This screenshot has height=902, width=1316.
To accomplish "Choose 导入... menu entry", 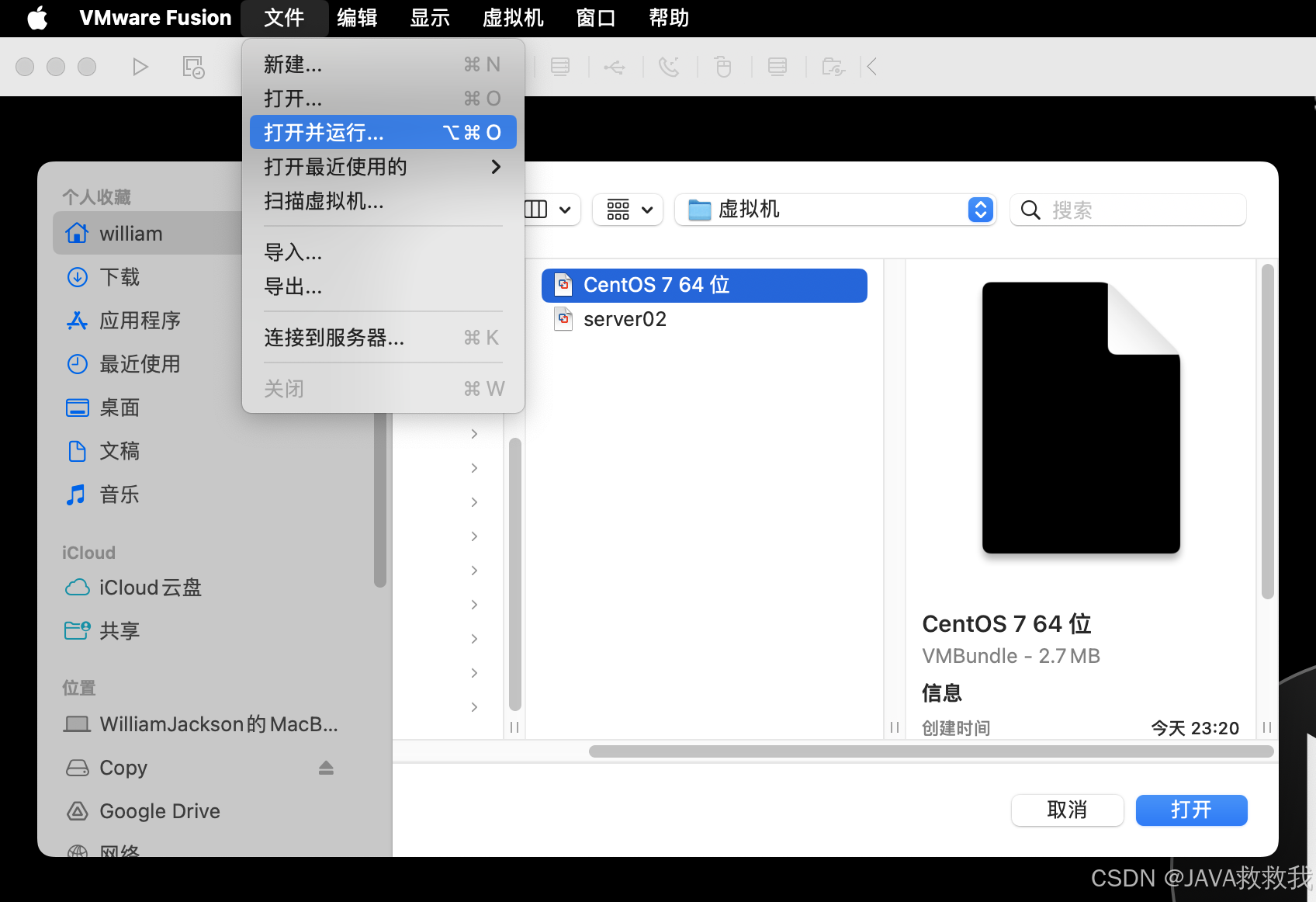I will click(x=383, y=252).
